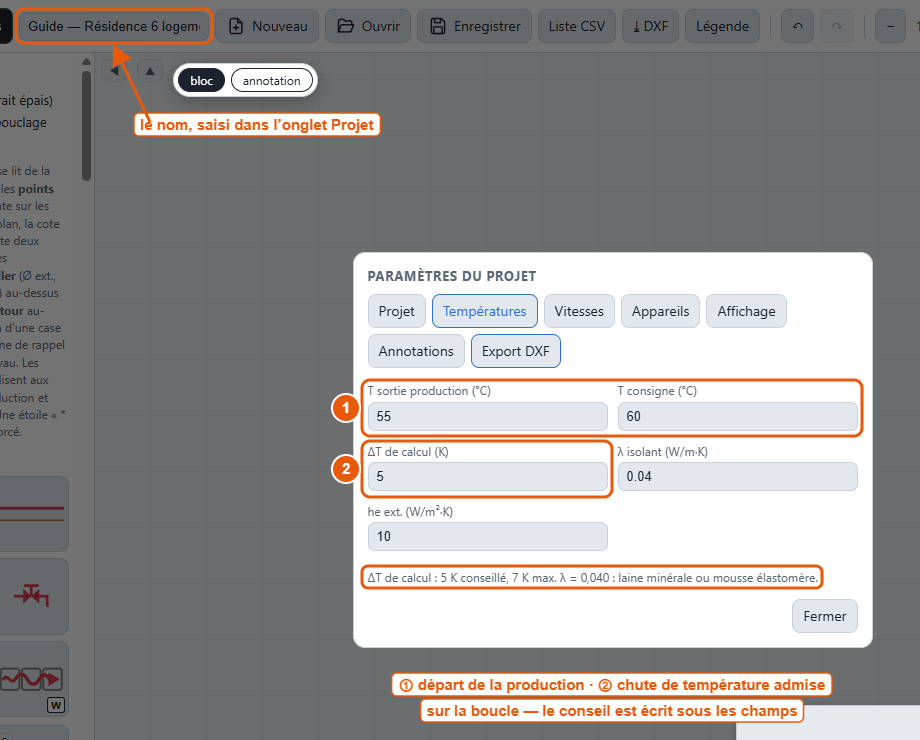Choose the wavy-arrow exchanger symbol block
The height and width of the screenshot is (740, 920).
[x=32, y=679]
